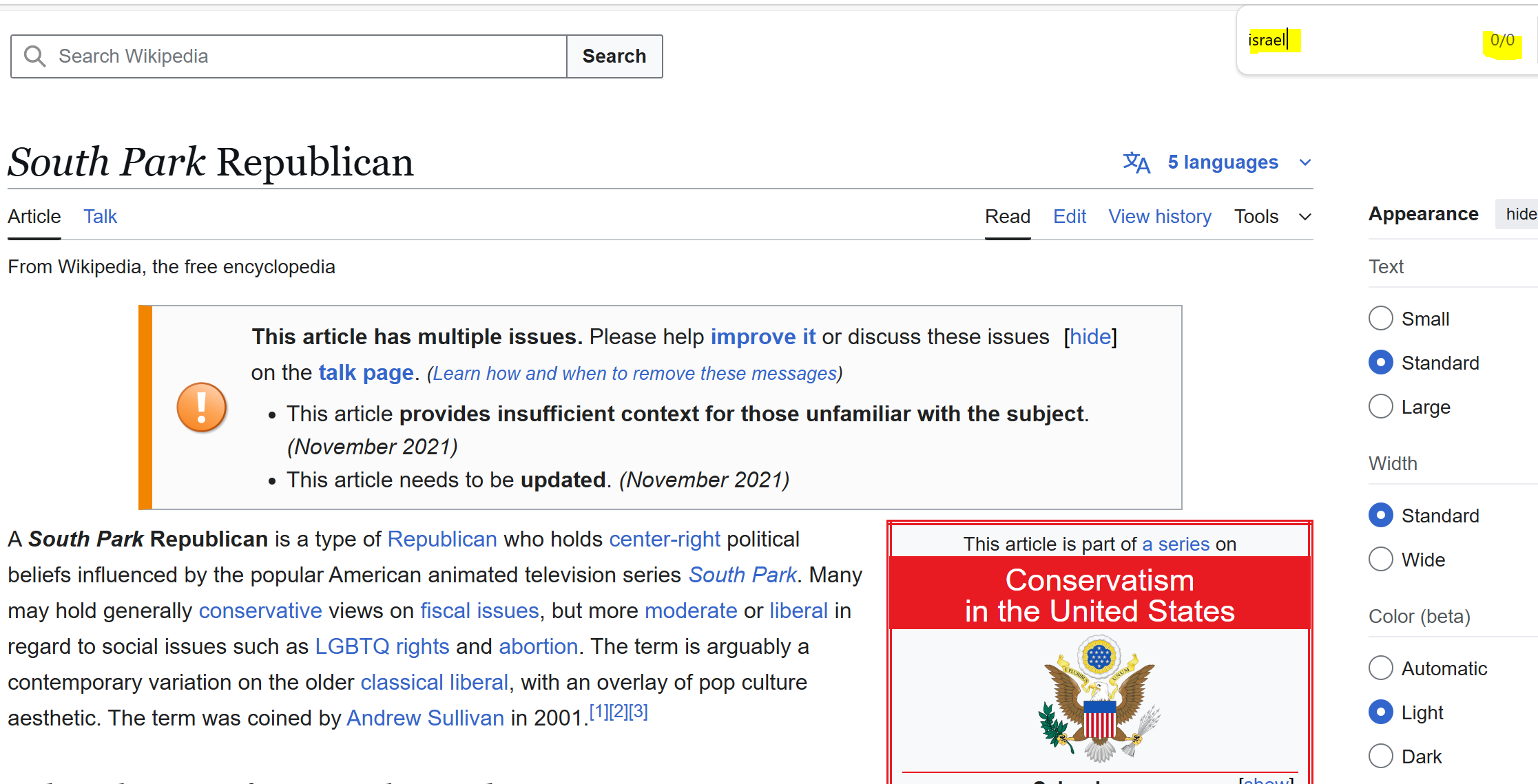Expand the 5 languages dropdown
Screen dimensions: 1538x784
1218,162
